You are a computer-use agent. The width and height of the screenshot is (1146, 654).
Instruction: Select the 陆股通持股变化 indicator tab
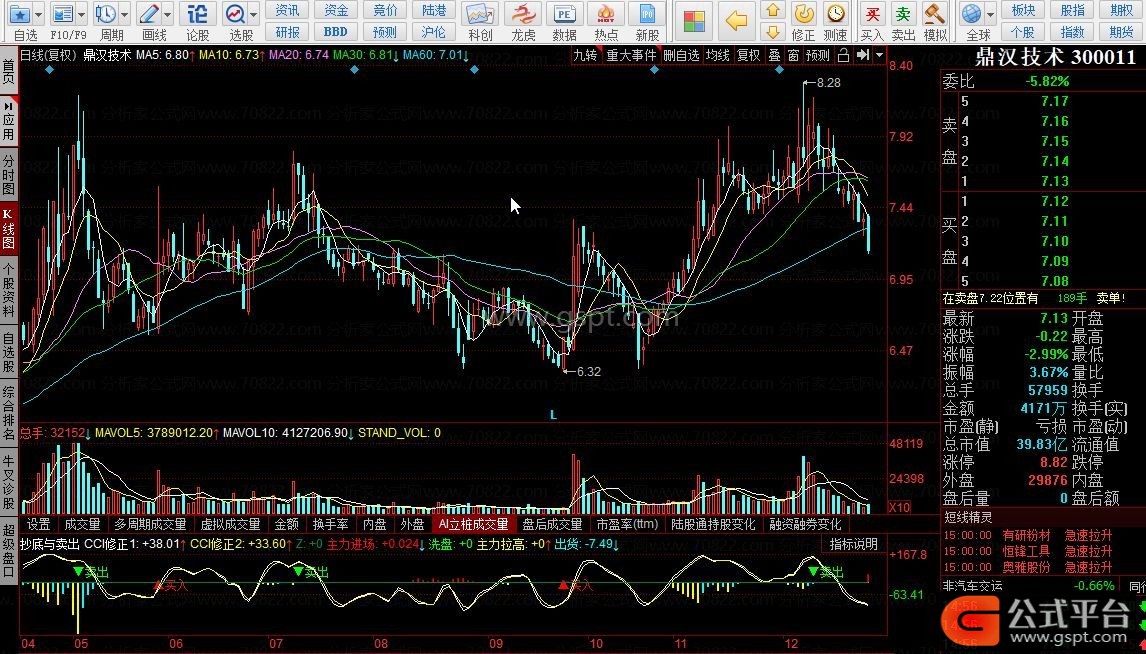(x=713, y=524)
